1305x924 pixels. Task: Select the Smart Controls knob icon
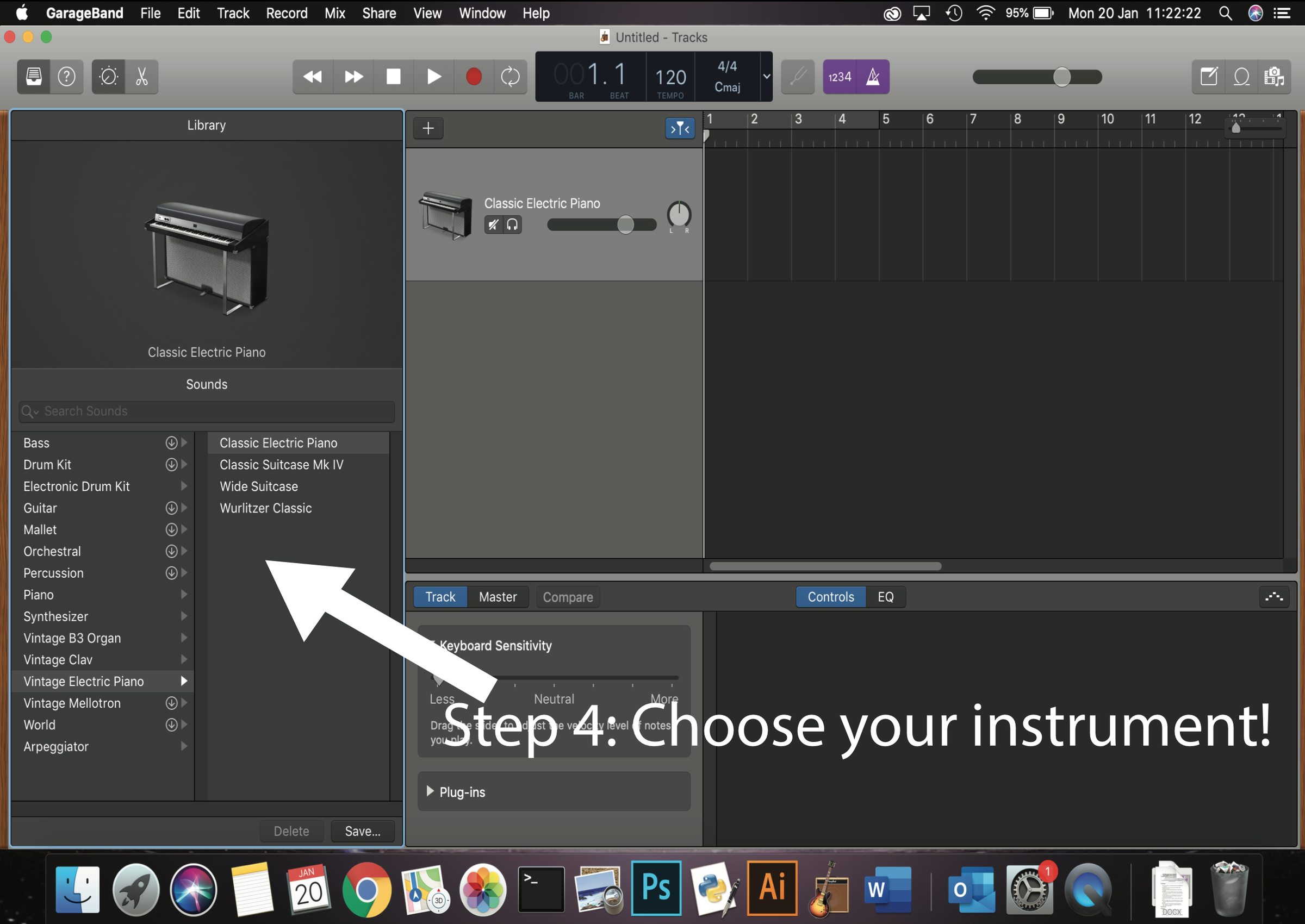click(108, 77)
